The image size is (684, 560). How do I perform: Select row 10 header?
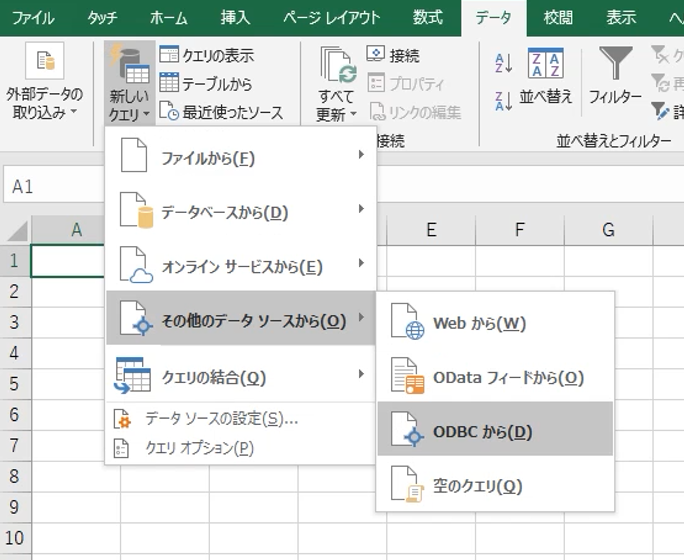coord(15,538)
